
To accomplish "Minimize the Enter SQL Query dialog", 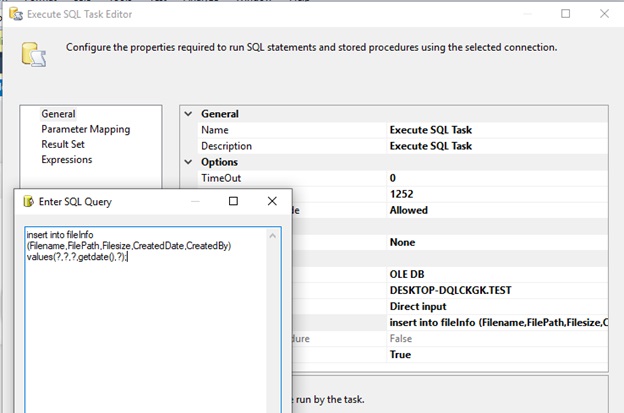I will coord(194,201).
